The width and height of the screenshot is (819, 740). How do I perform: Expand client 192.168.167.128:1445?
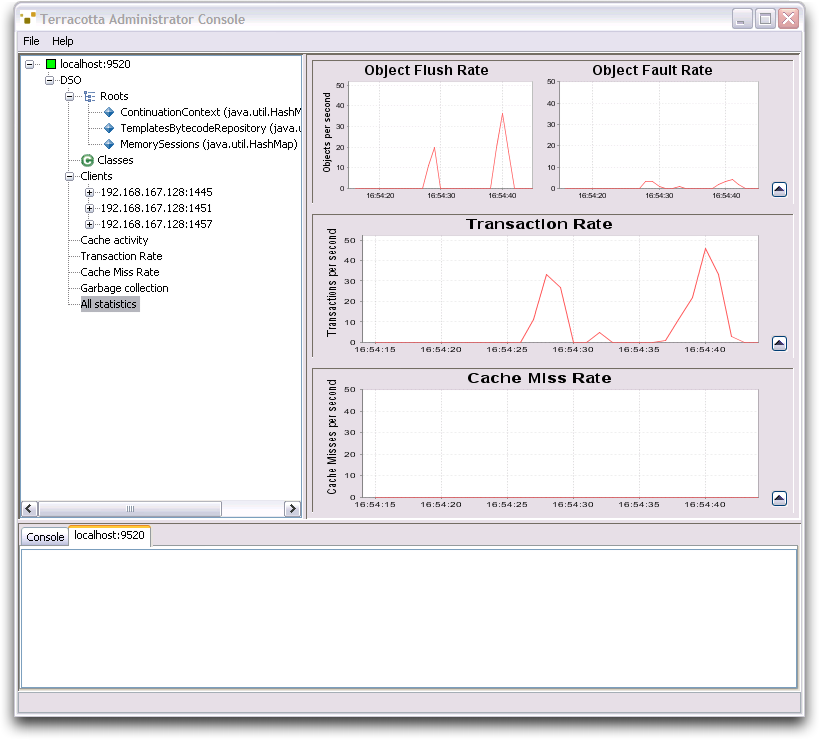tap(89, 193)
